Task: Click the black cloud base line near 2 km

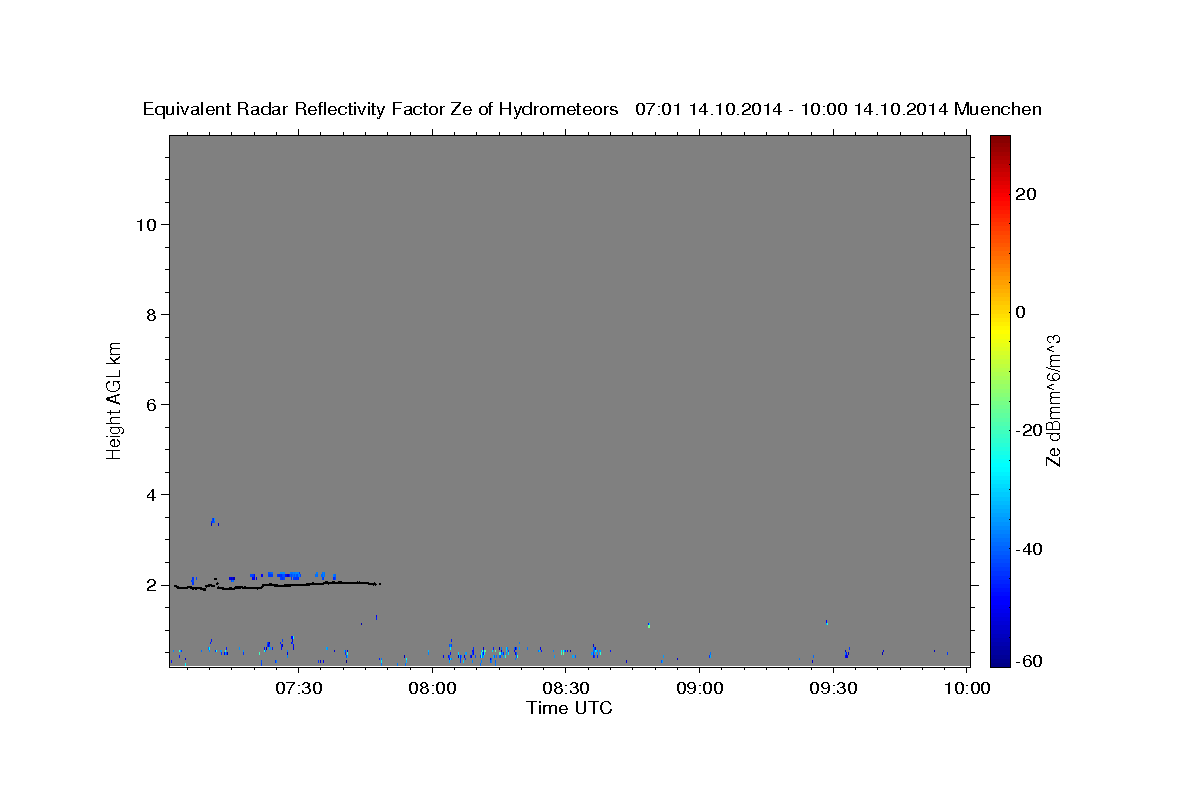Action: pyautogui.click(x=277, y=585)
